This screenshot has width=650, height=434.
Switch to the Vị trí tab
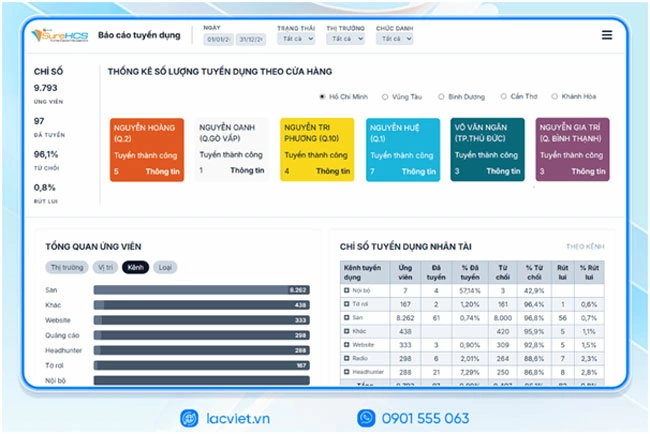[x=105, y=268]
